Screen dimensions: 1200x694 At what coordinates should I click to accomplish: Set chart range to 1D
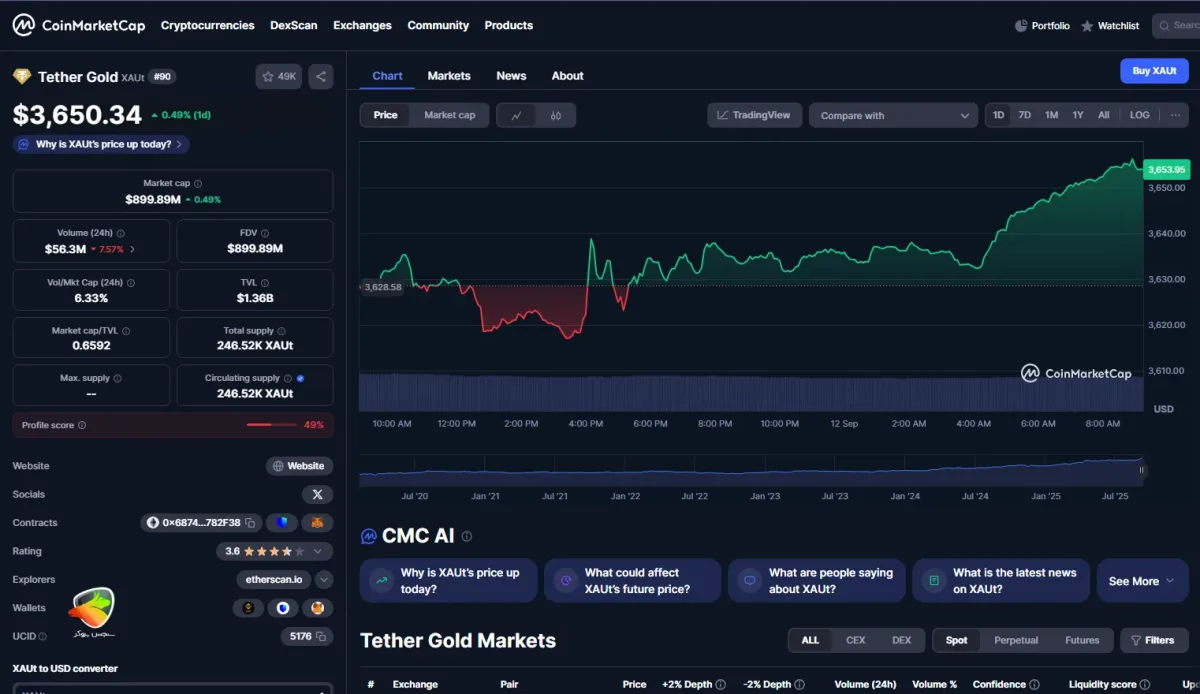click(x=998, y=115)
